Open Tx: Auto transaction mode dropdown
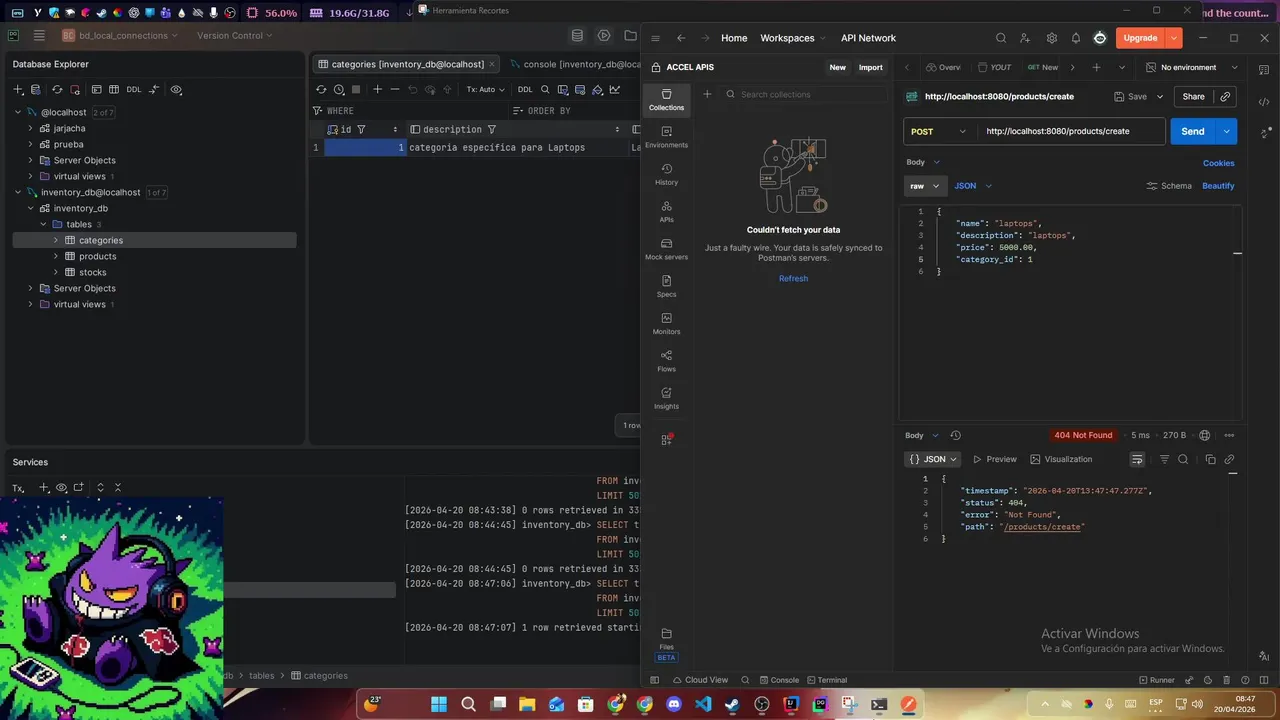The image size is (1280, 720). coord(485,89)
